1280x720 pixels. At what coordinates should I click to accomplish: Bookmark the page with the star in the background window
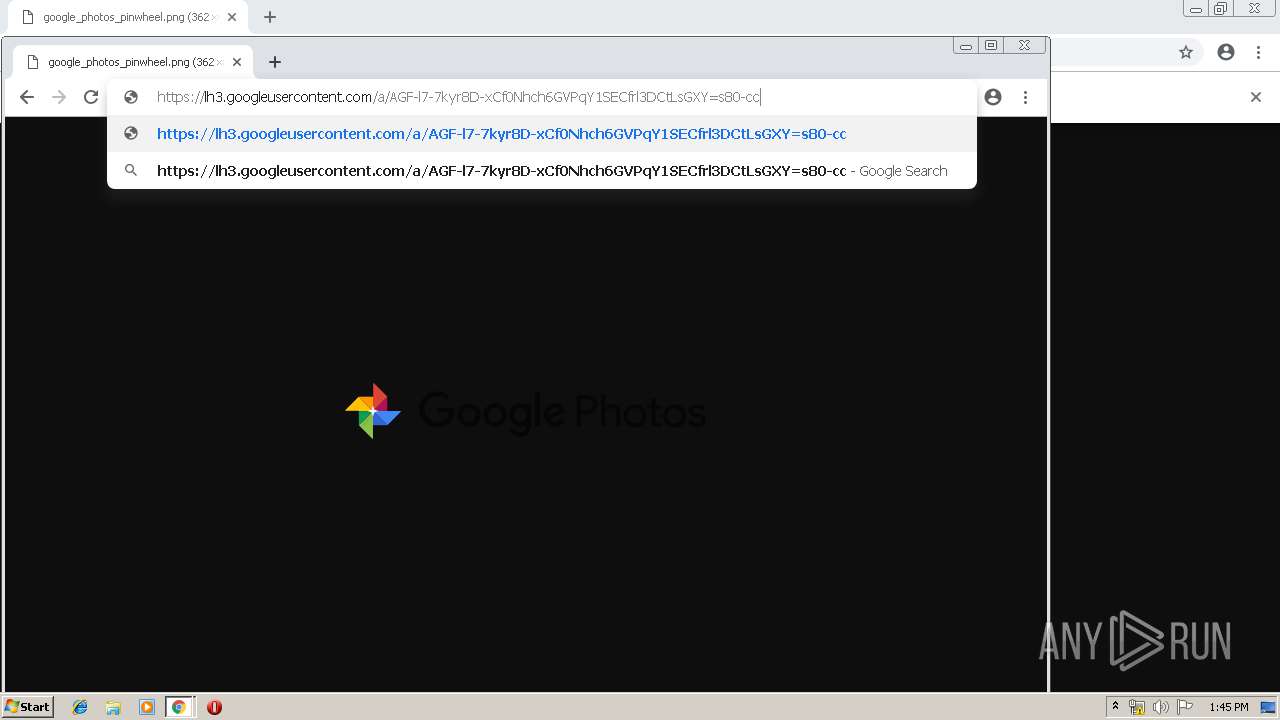pos(1186,52)
